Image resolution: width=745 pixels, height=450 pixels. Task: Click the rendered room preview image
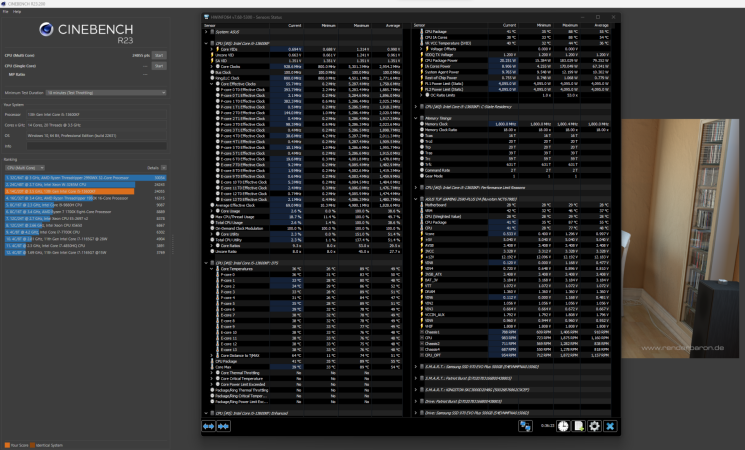pyautogui.click(x=680, y=238)
